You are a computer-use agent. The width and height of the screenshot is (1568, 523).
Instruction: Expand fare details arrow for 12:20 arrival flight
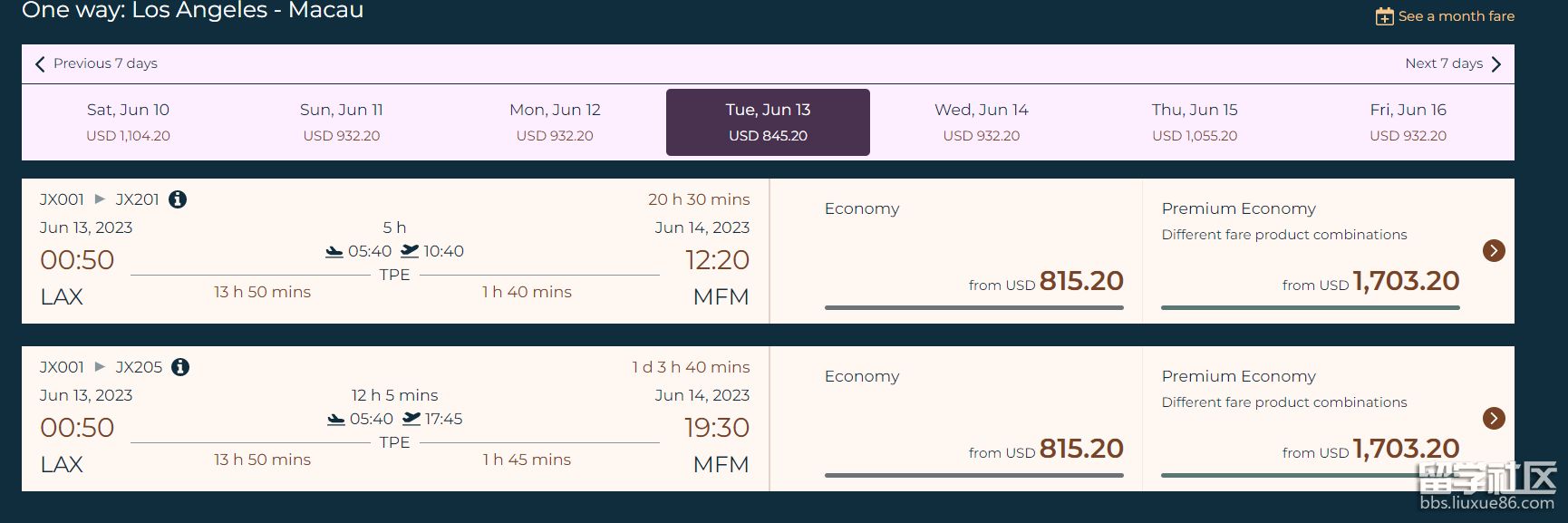(x=1494, y=250)
